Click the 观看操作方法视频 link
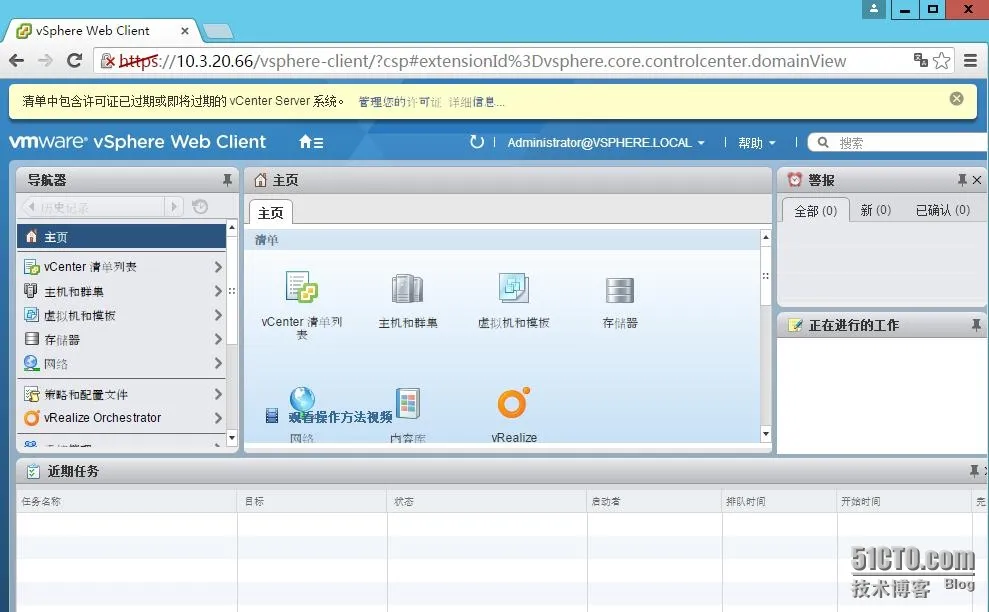The width and height of the screenshot is (989, 612). tap(341, 417)
